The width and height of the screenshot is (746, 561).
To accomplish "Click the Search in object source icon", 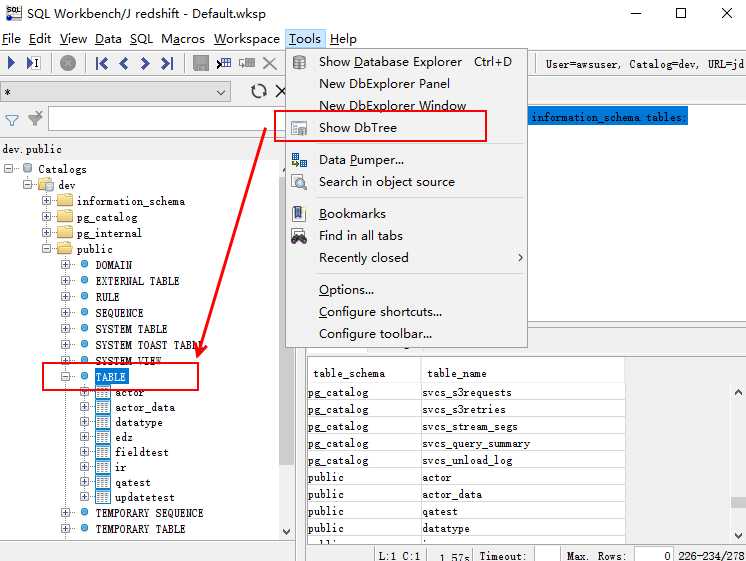I will coord(299,182).
